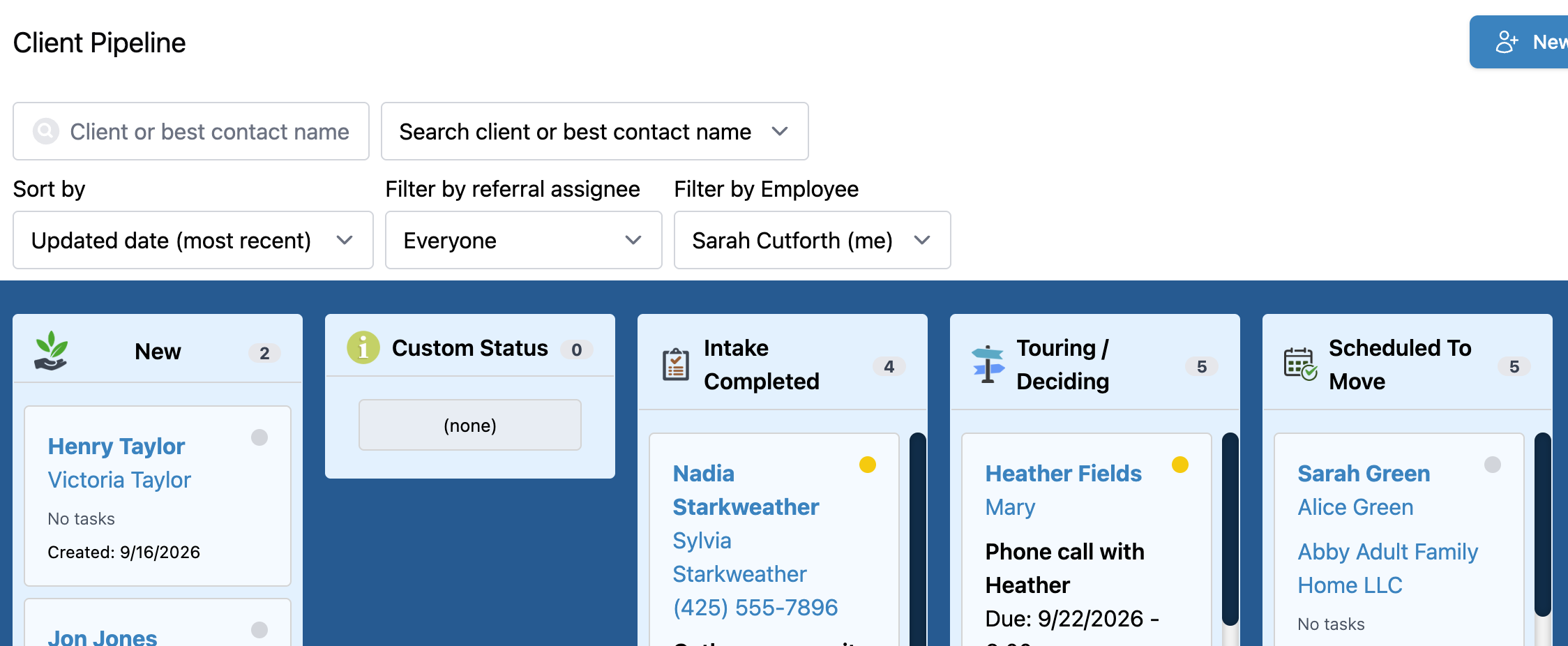This screenshot has width=1568, height=646.
Task: Click the yellow status dot on Nadia Starkweather's card
Action: tap(868, 465)
